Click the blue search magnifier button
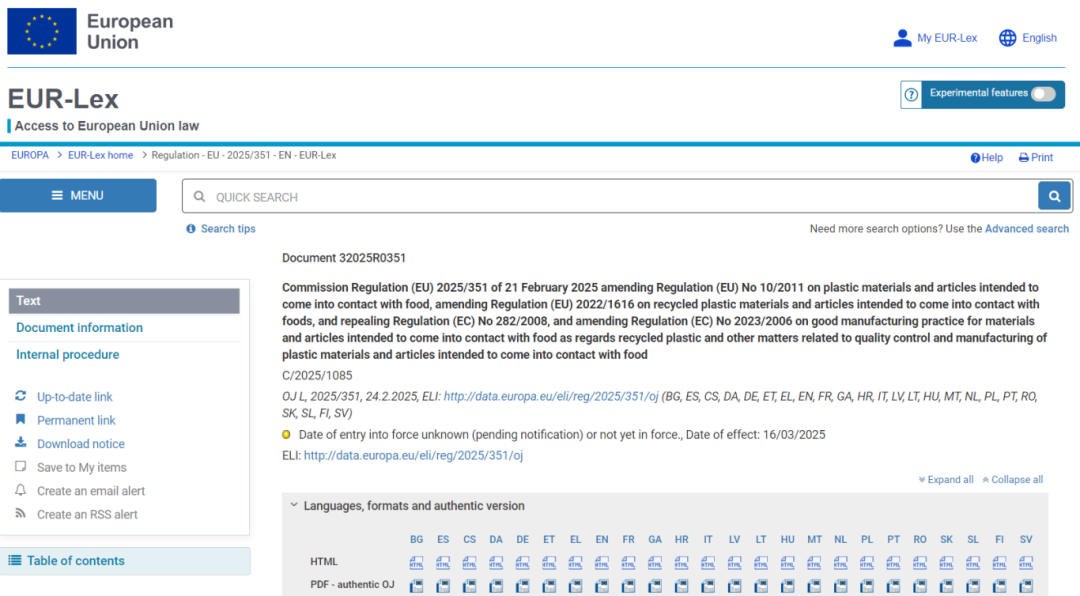The width and height of the screenshot is (1080, 596). [x=1054, y=196]
